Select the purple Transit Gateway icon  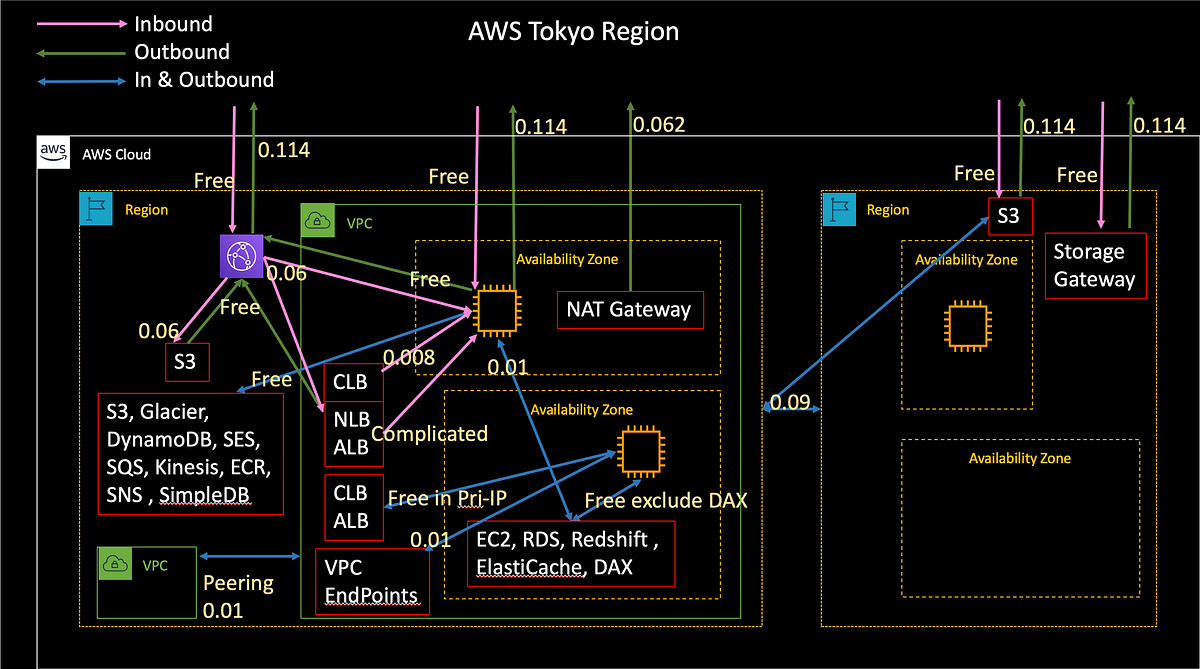click(239, 256)
